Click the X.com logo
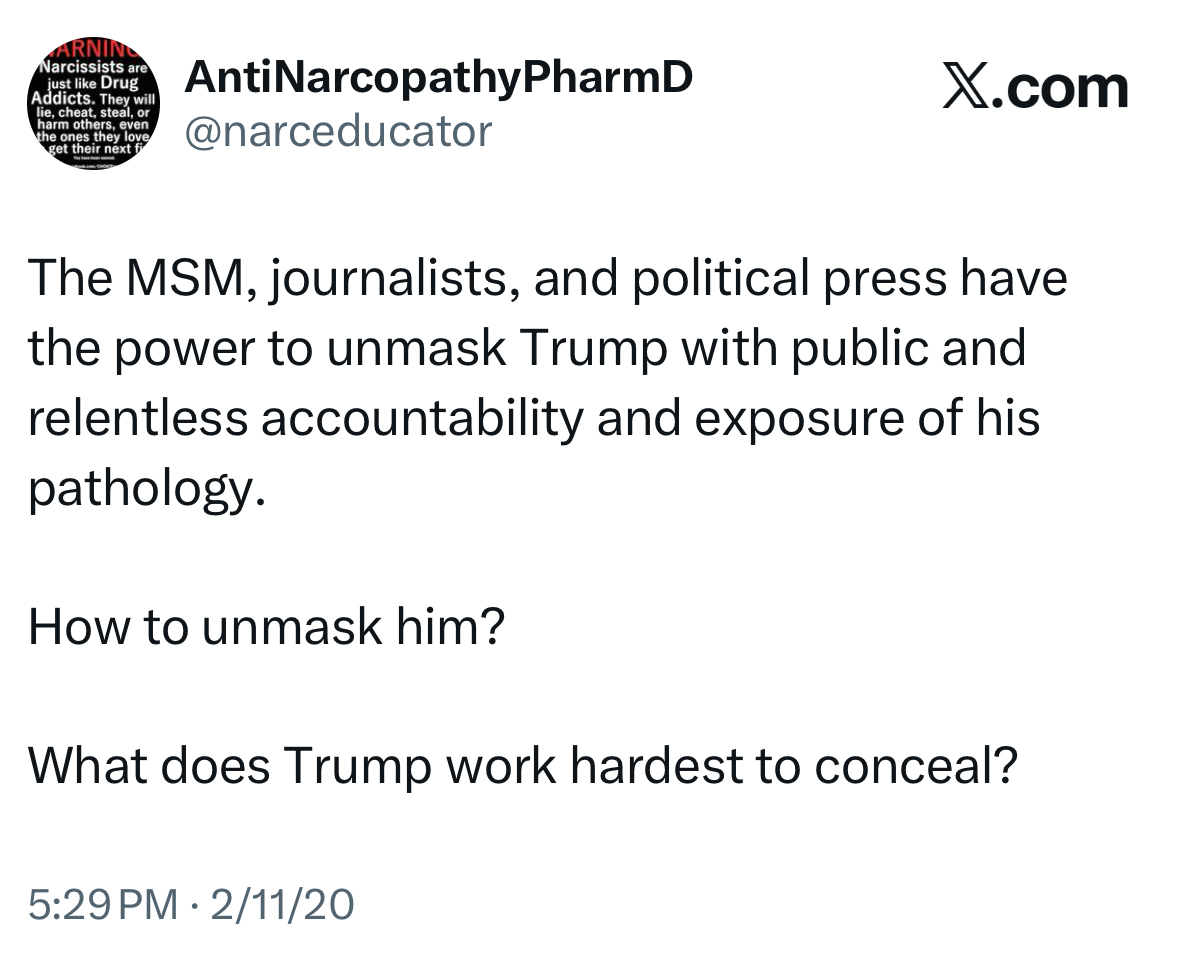The height and width of the screenshot is (956, 1179). coord(1035,88)
